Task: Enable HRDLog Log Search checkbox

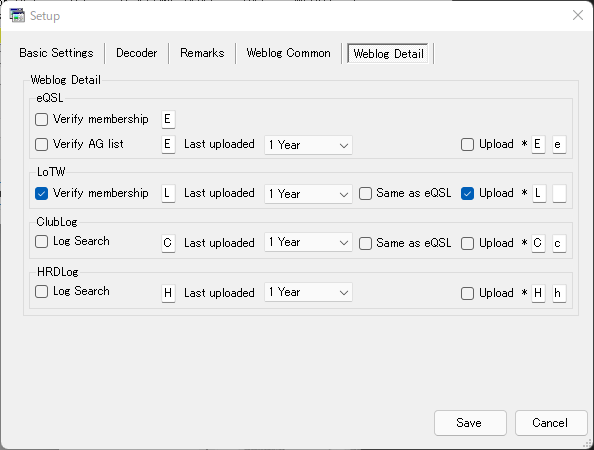Action: (x=41, y=292)
